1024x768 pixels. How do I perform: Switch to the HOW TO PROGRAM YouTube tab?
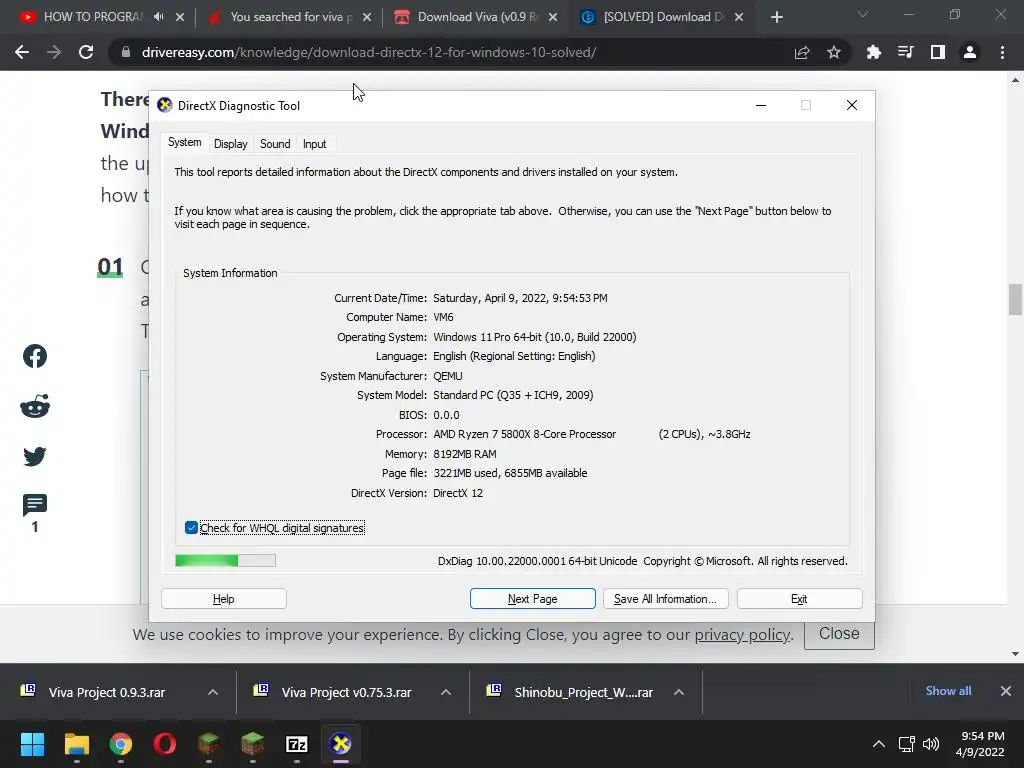[x=91, y=17]
